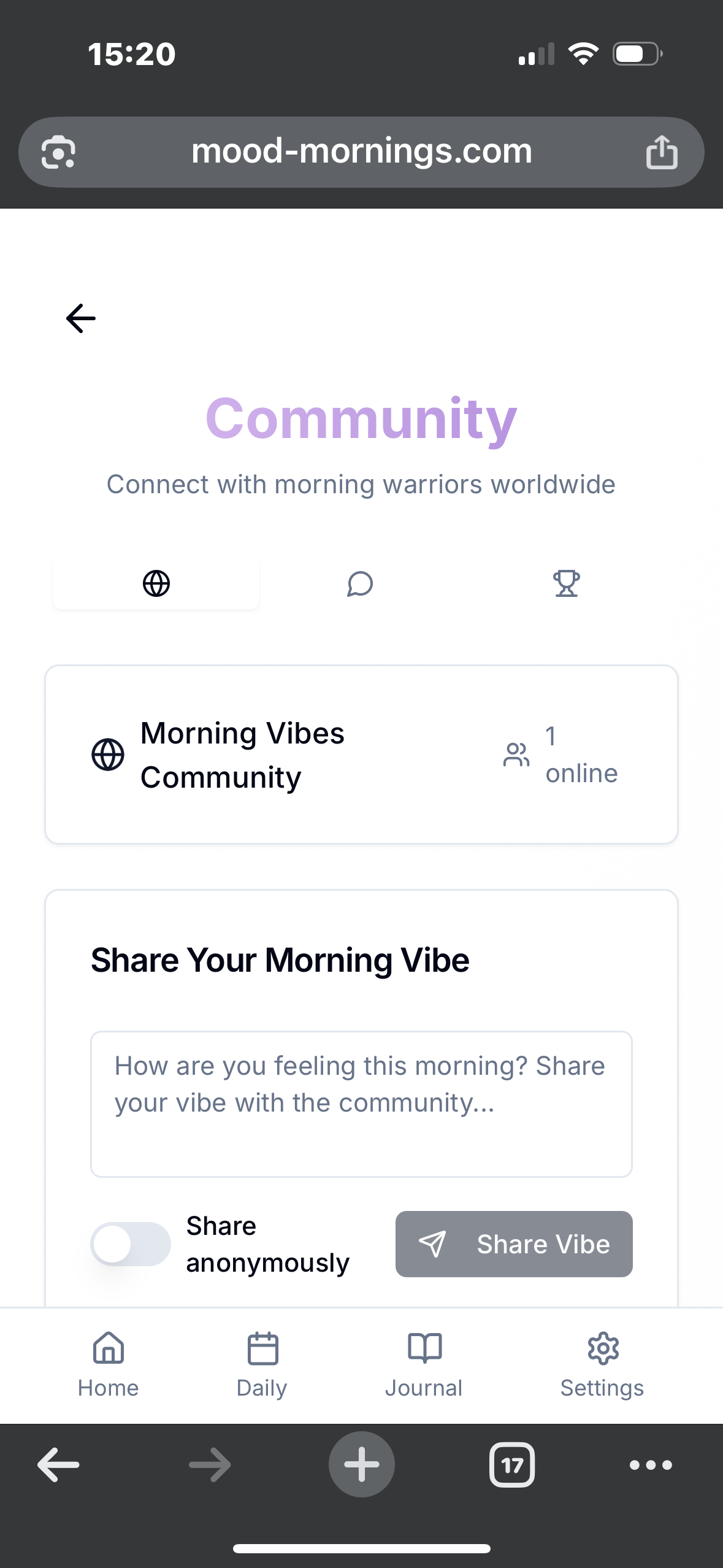Switch to the chat bubble tab
723x1568 pixels.
[x=361, y=583]
